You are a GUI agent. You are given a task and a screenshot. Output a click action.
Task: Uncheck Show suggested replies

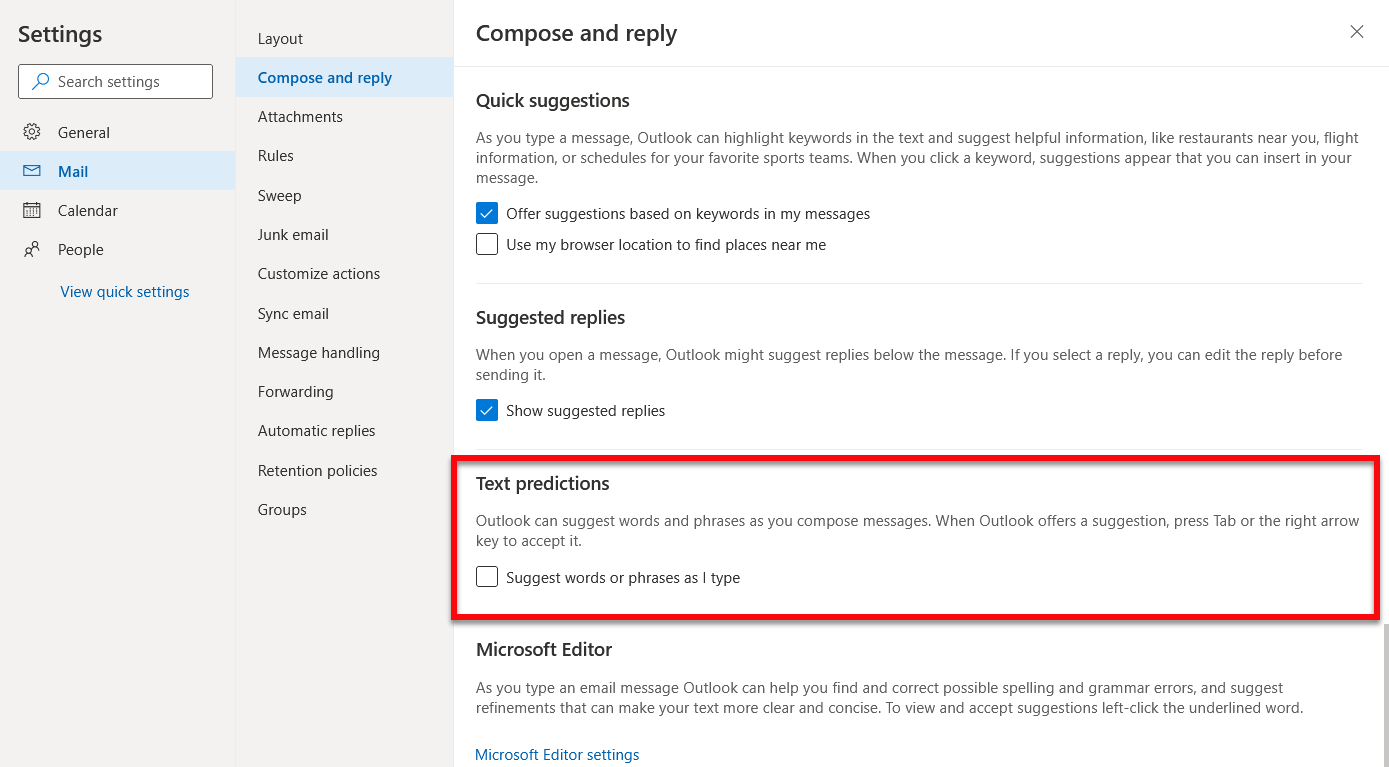tap(487, 410)
